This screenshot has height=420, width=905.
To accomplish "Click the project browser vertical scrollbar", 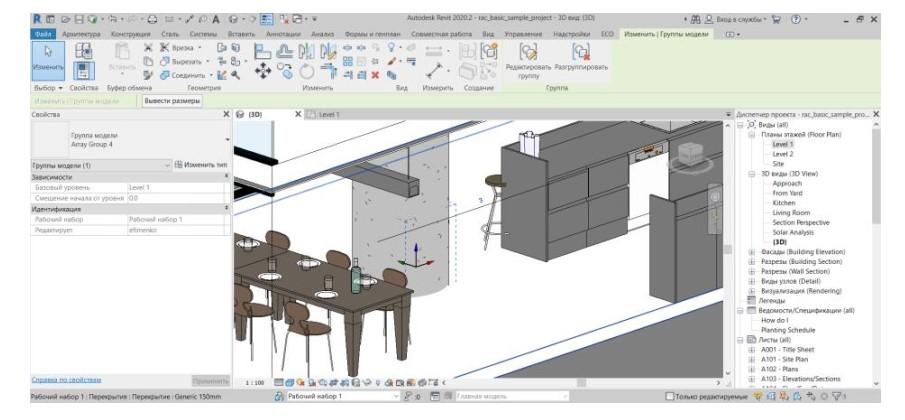I will click(x=876, y=175).
